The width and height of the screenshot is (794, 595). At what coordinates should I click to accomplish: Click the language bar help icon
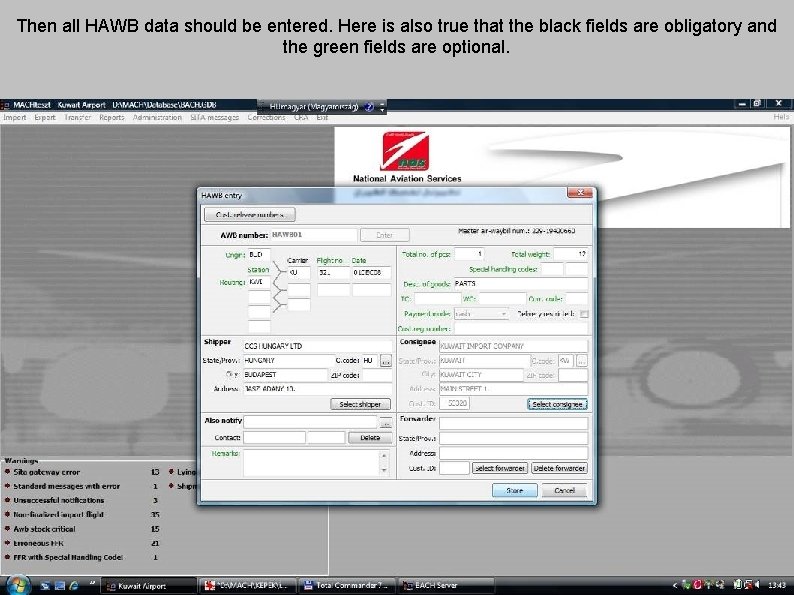pos(369,107)
